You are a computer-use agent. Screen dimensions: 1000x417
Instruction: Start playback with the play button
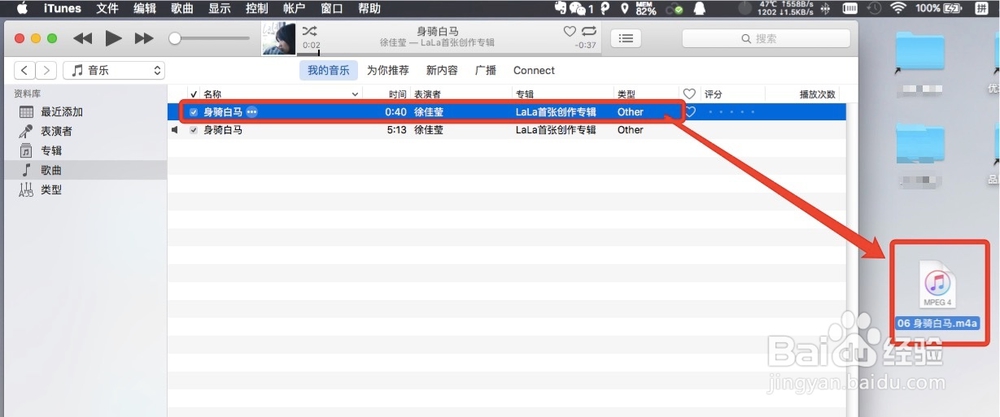[114, 38]
